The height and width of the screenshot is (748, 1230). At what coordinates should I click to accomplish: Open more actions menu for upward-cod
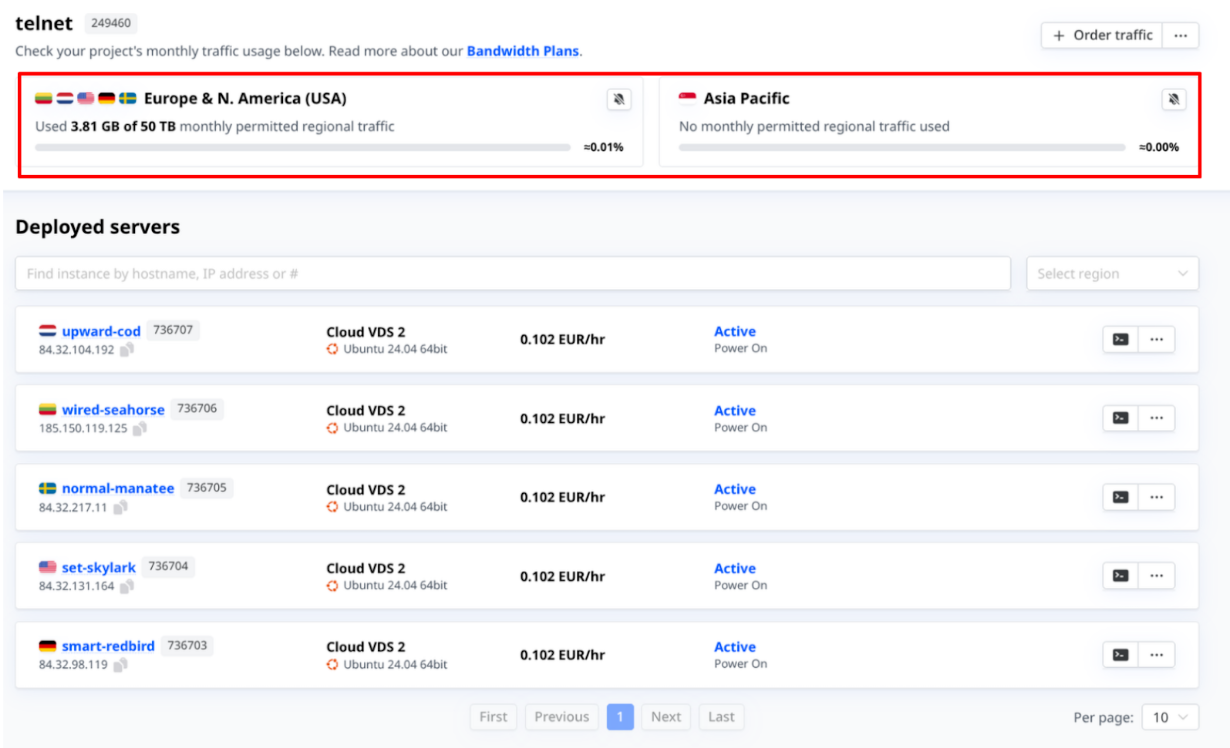coord(1157,339)
